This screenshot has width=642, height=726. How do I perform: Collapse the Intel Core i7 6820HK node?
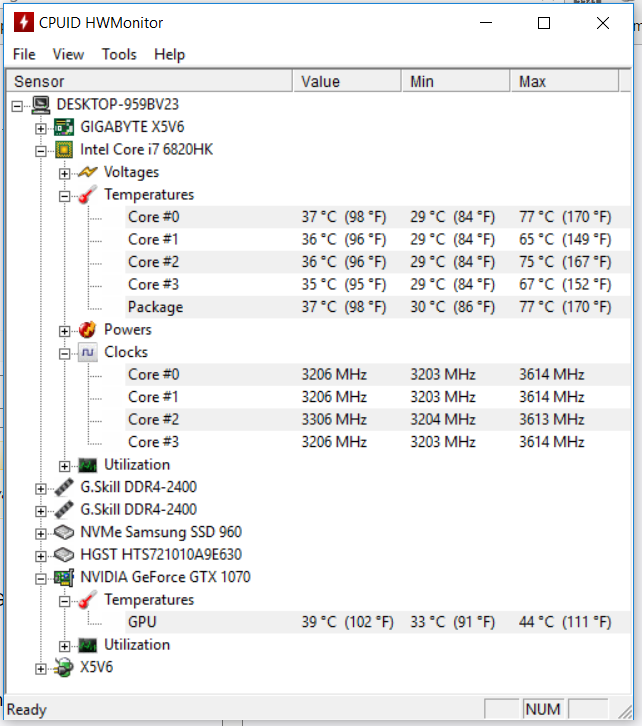pyautogui.click(x=41, y=151)
